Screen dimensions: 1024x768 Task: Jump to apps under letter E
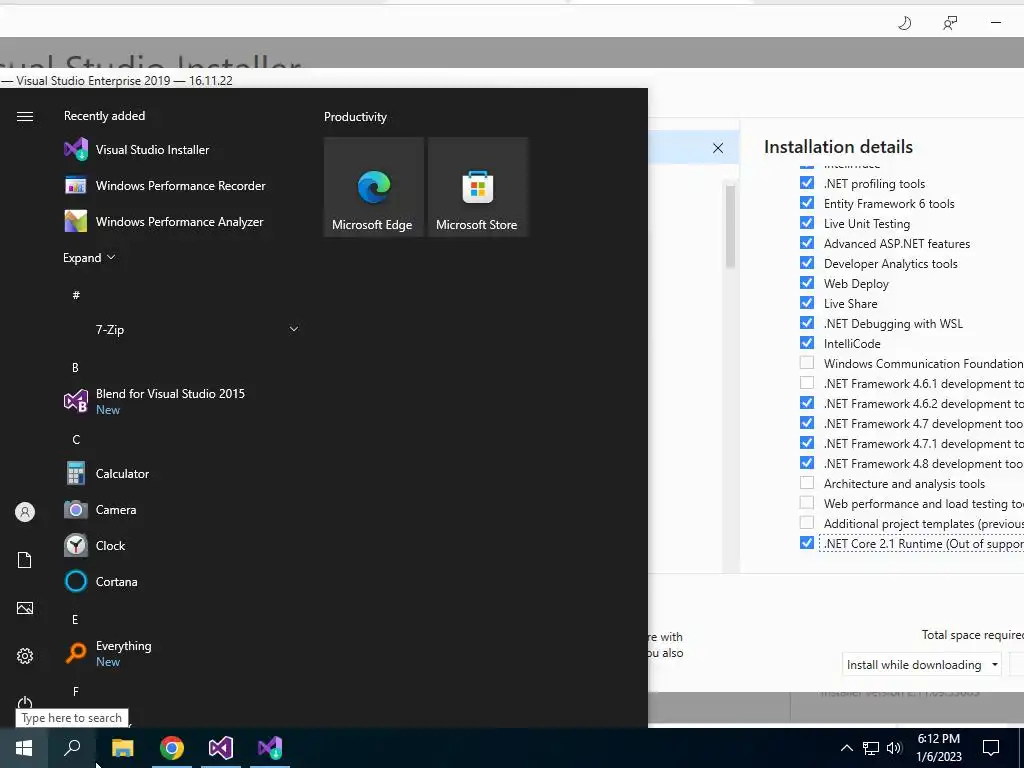tap(75, 619)
